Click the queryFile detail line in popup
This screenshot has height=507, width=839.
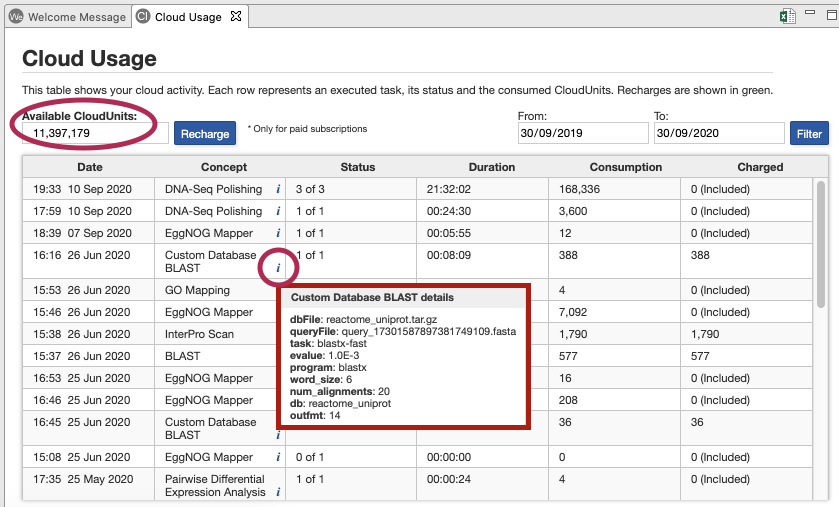pos(403,332)
